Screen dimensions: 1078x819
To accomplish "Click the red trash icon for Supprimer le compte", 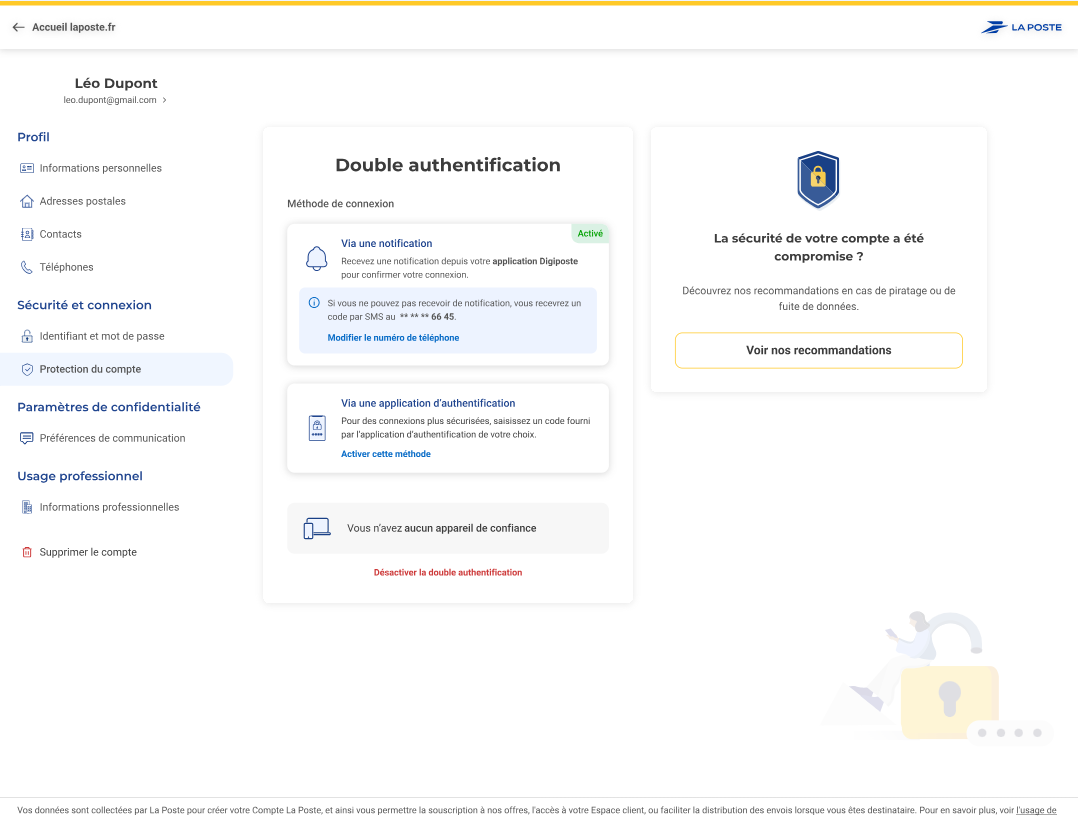I will pyautogui.click(x=27, y=552).
